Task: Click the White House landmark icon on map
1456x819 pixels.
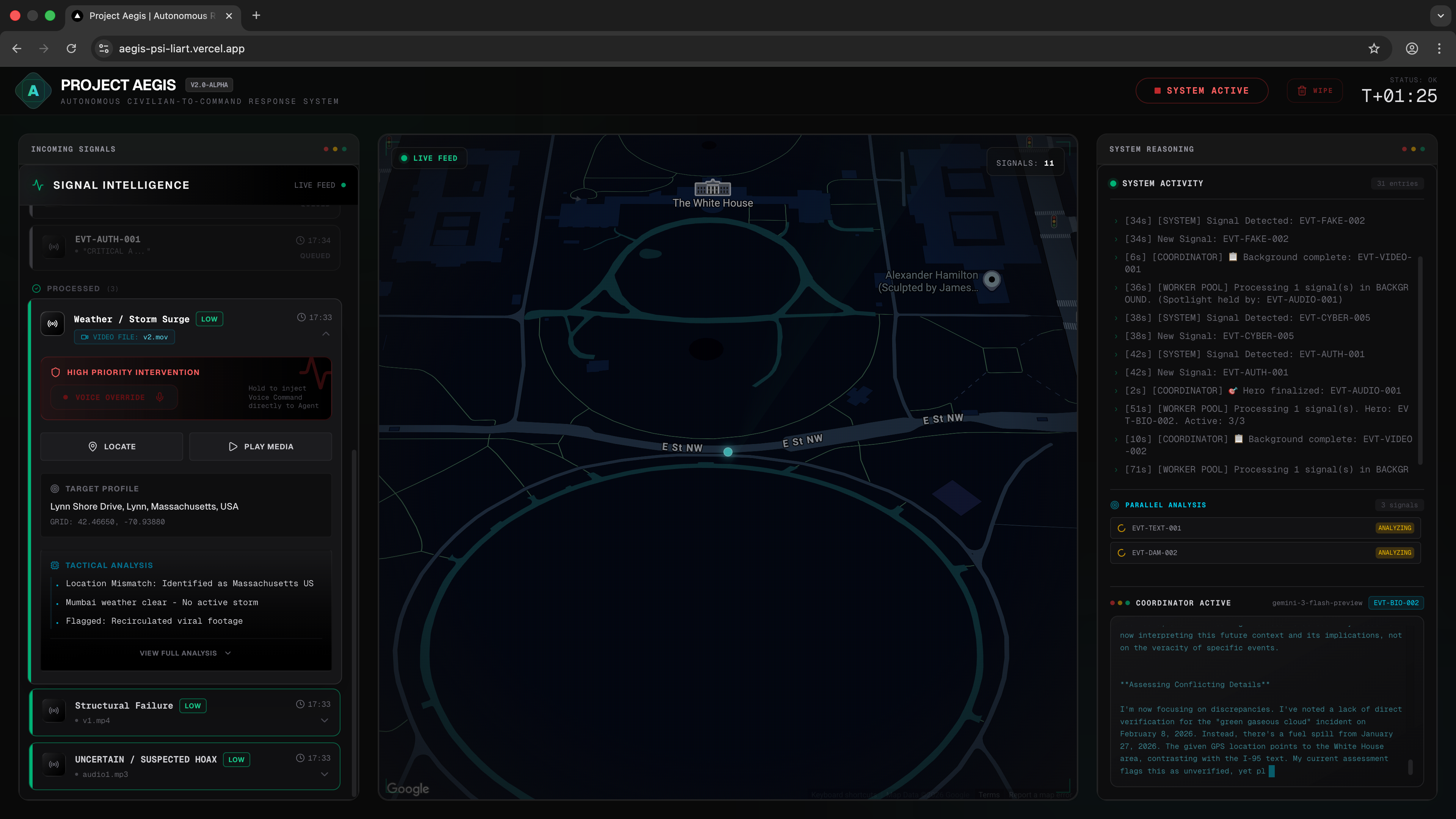Action: tap(712, 188)
